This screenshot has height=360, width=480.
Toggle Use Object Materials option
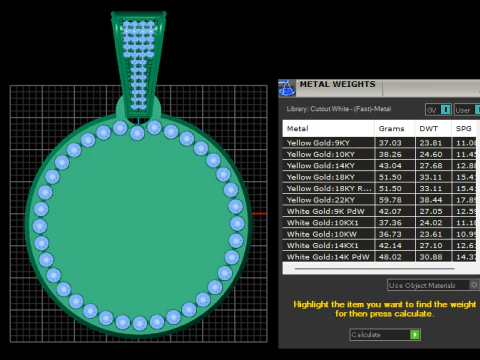(x=433, y=285)
